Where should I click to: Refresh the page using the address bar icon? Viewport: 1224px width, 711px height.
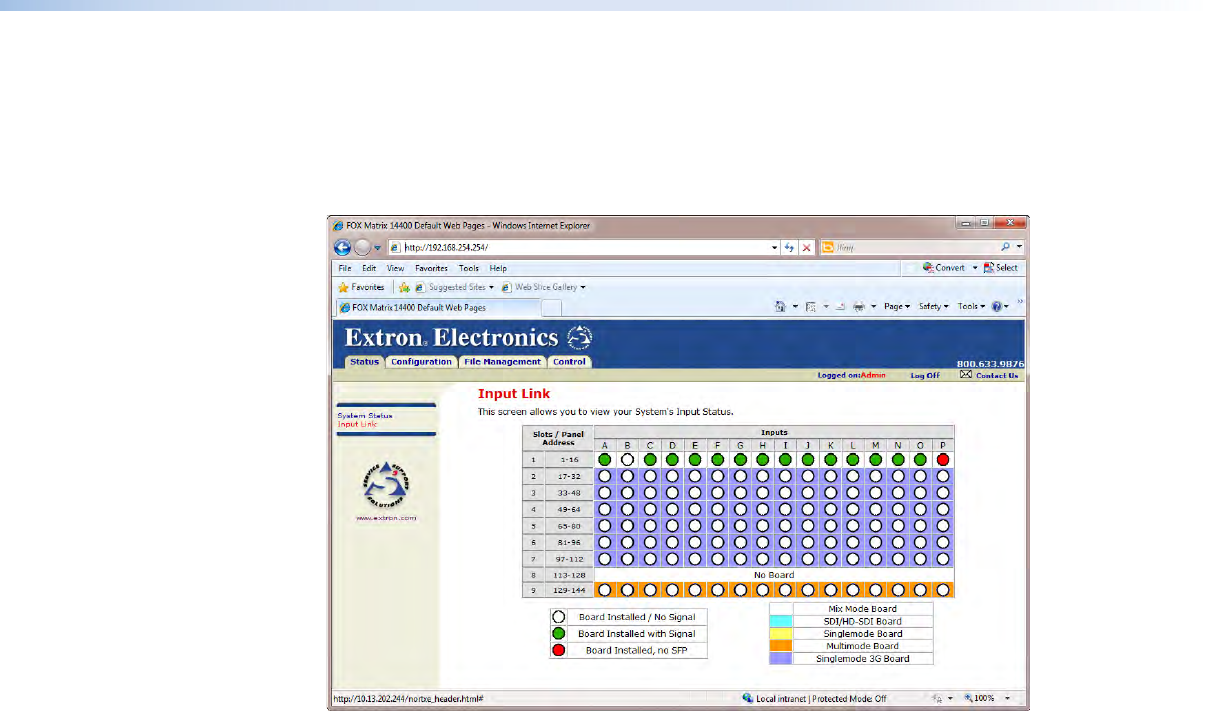[789, 247]
